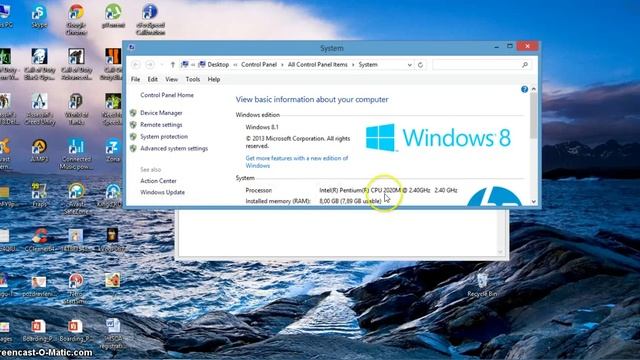Click the background window's scrollbar down arrow

coord(500,252)
